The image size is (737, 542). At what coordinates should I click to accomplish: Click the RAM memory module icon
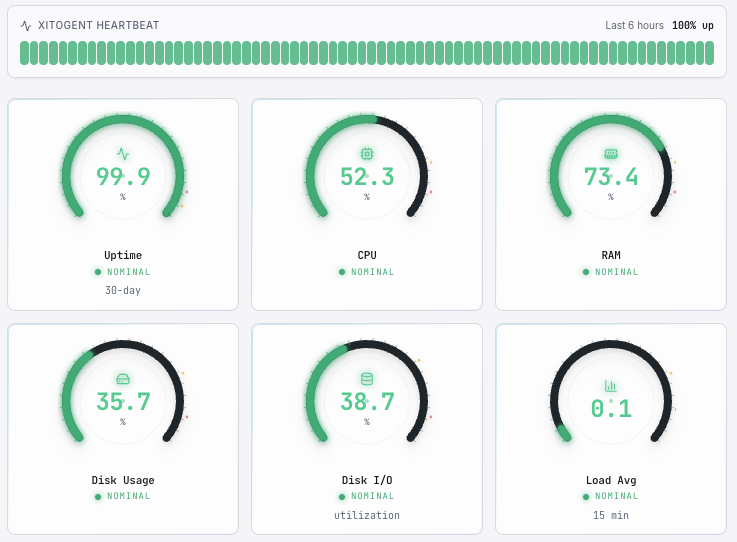(x=611, y=154)
